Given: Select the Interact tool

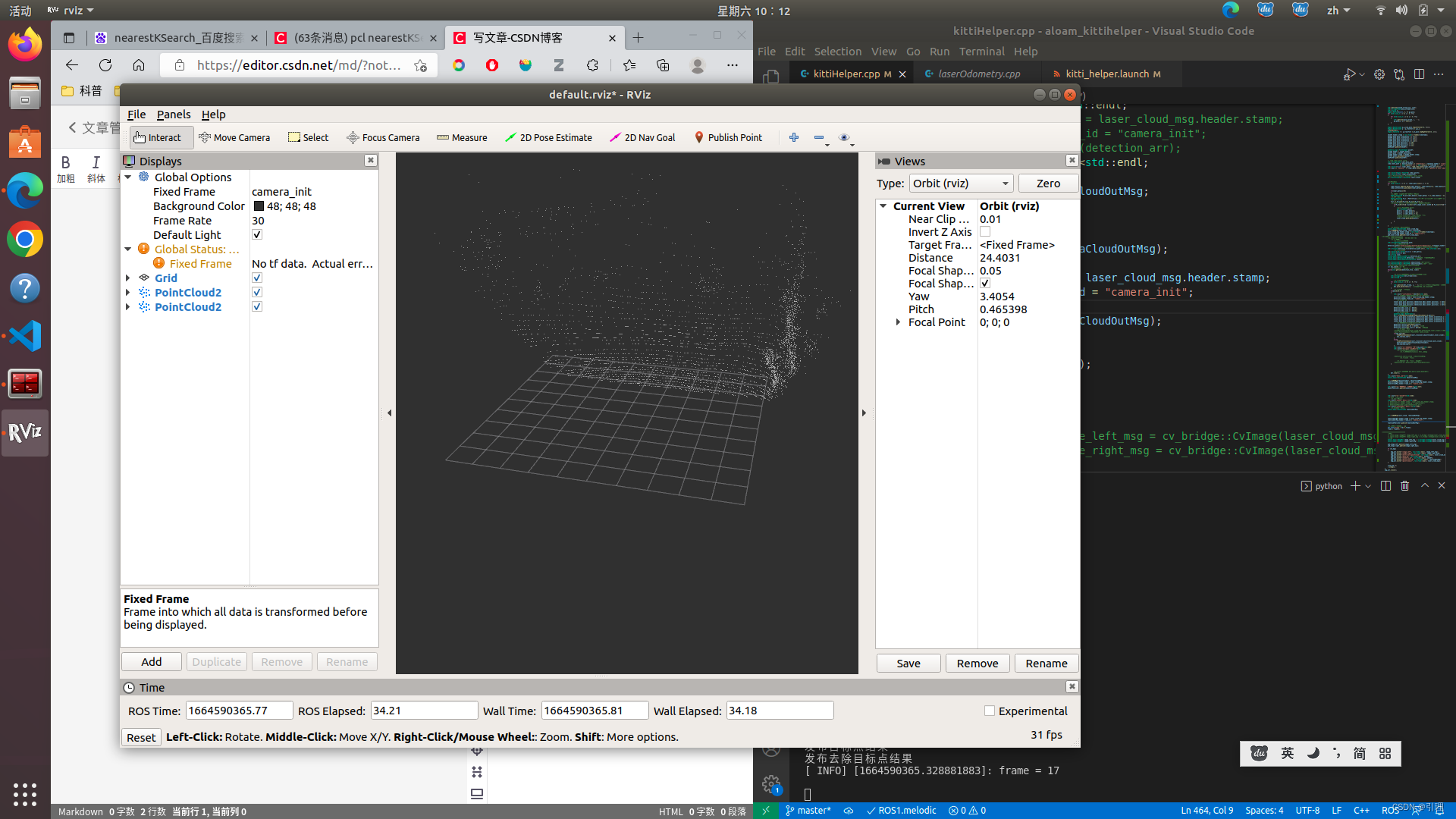Looking at the screenshot, I should tap(157, 137).
